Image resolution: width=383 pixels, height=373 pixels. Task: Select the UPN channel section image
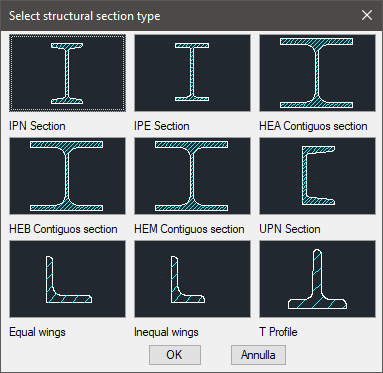[x=317, y=176]
